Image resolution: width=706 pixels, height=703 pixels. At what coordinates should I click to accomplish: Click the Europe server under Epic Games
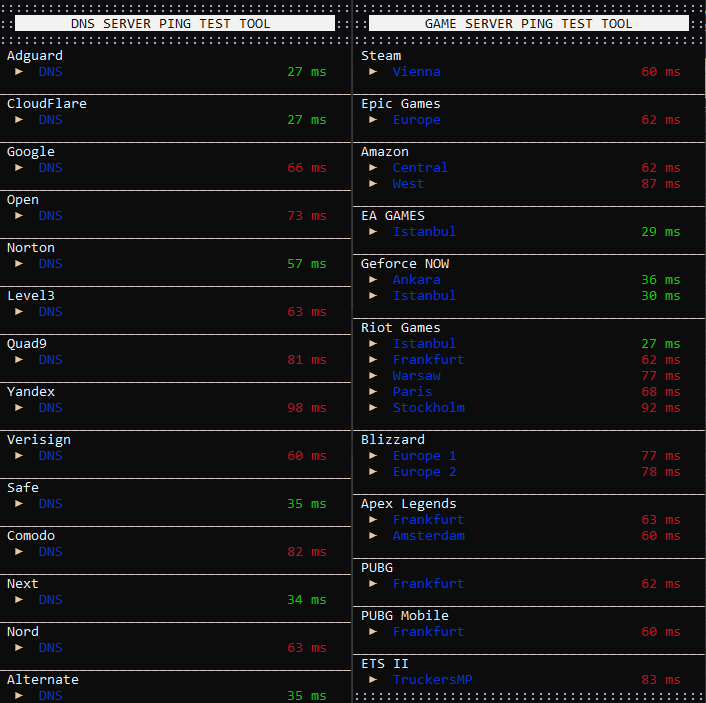[x=416, y=120]
